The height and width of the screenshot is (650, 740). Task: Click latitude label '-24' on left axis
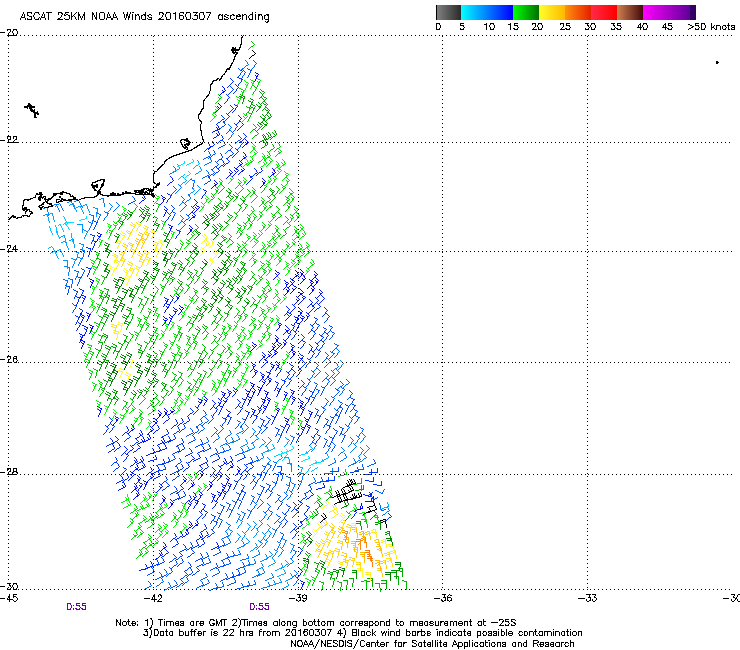(9, 248)
